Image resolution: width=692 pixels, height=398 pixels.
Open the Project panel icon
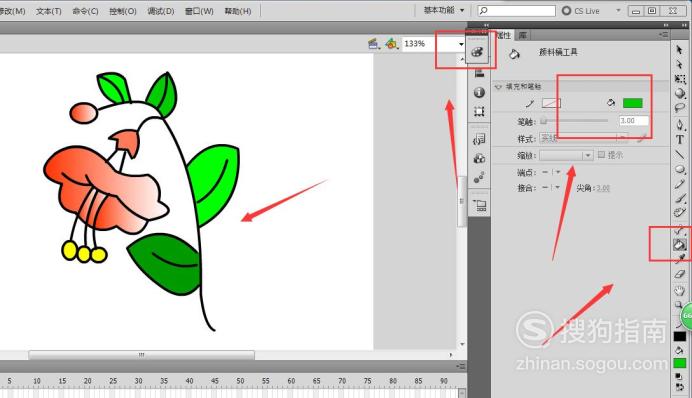point(479,205)
